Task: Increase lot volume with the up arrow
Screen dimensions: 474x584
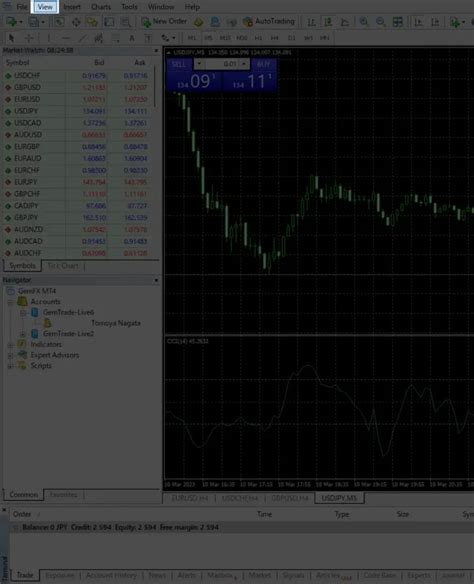Action: pos(244,64)
